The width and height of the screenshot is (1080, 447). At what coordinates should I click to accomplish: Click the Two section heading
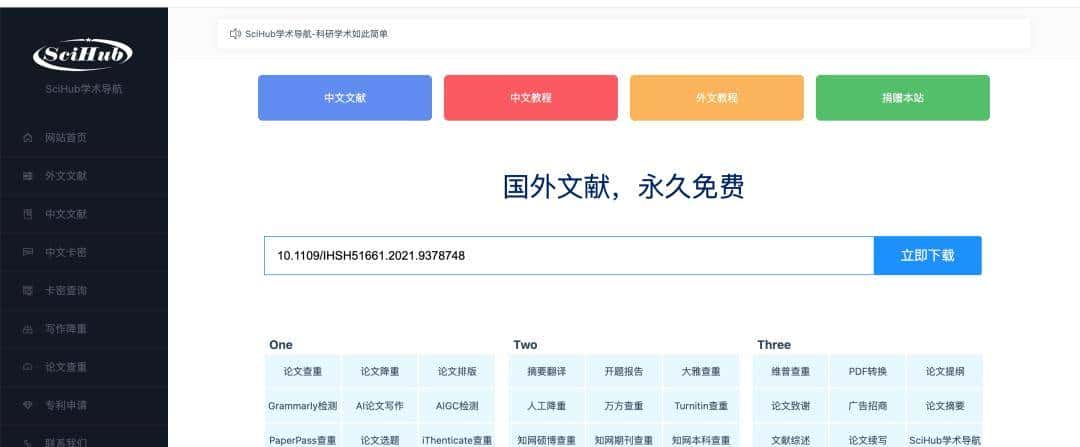(x=525, y=344)
